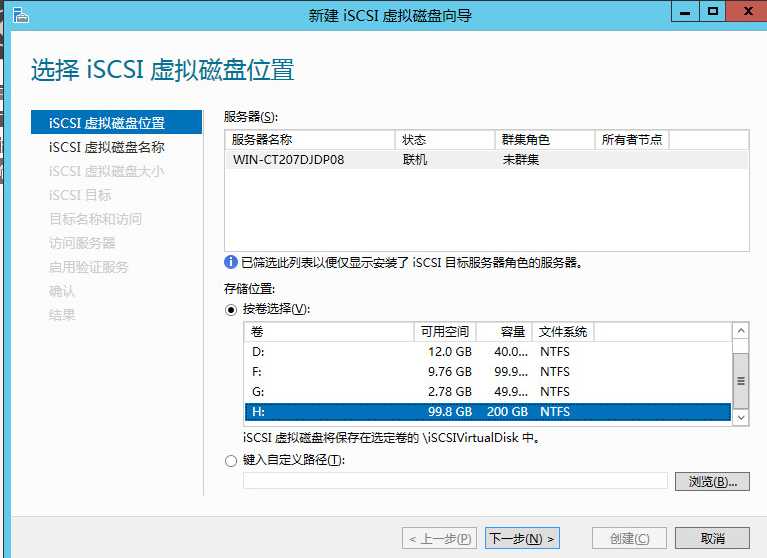
Task: Click the volume list scrollbar thumb
Action: (x=741, y=381)
